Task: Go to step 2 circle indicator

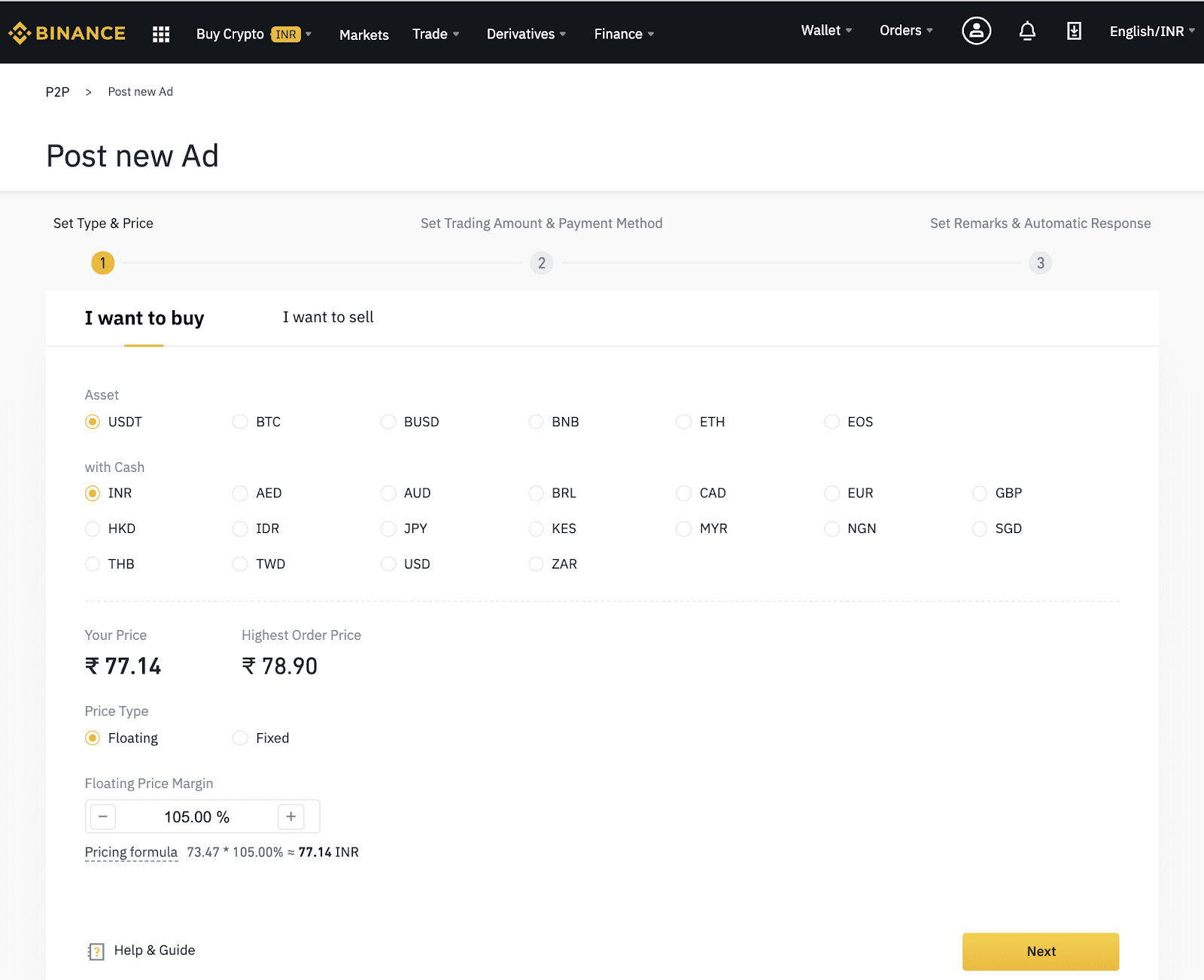Action: coord(542,263)
